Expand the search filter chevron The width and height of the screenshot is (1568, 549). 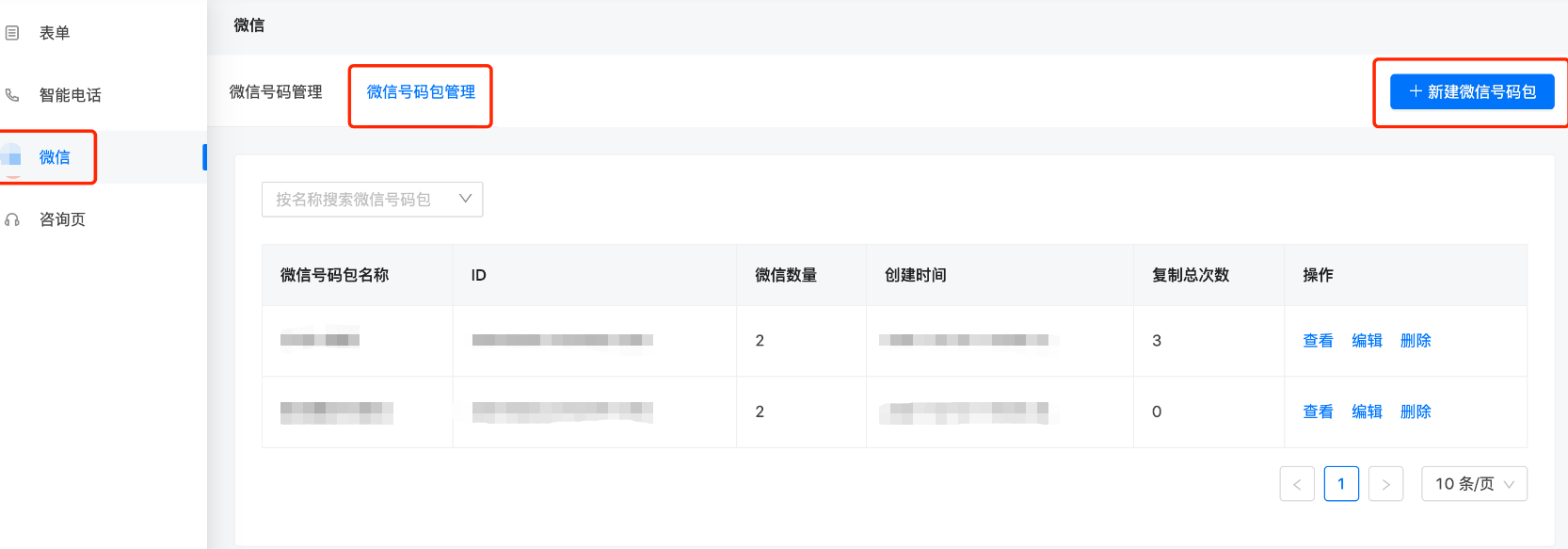pos(464,199)
